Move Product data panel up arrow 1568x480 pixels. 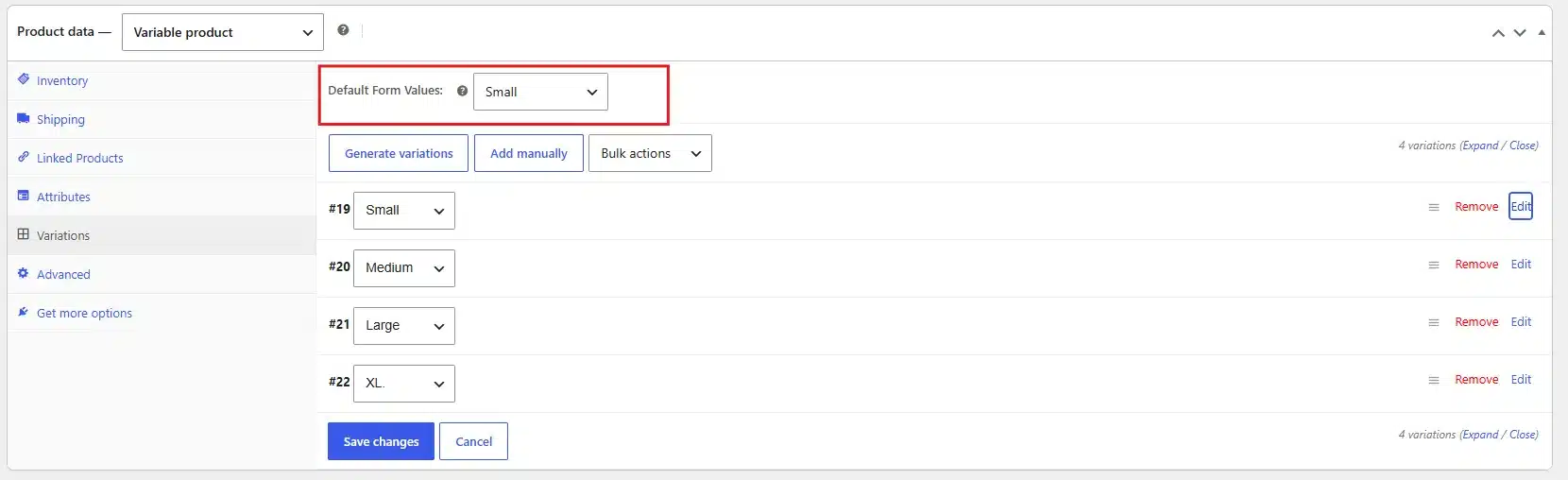point(1498,33)
